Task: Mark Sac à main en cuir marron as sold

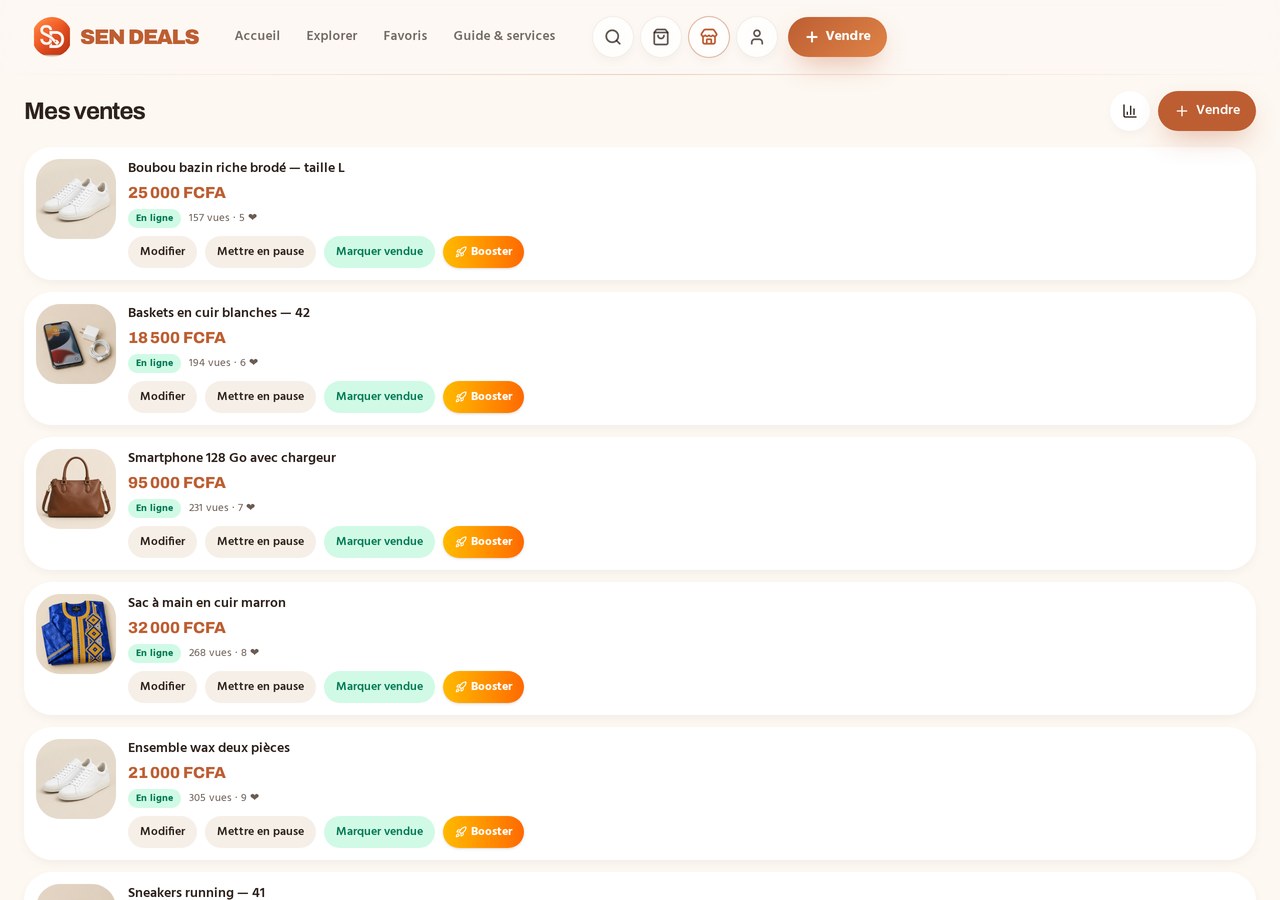Action: (x=379, y=687)
